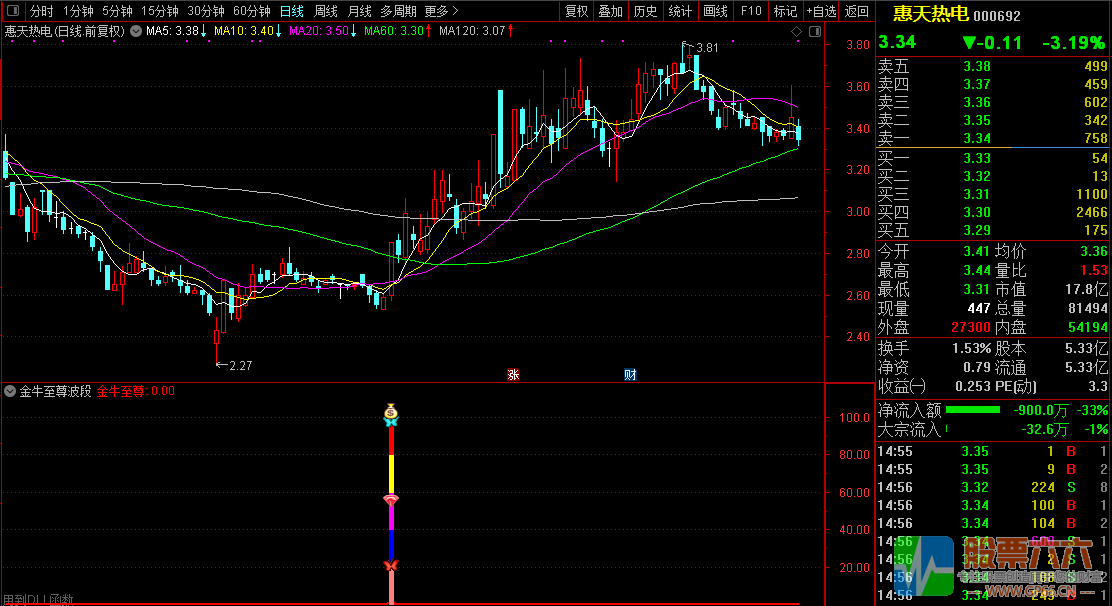Expand the 惠天热电 main chart indicator dropdown
This screenshot has width=1112, height=606.
136,31
